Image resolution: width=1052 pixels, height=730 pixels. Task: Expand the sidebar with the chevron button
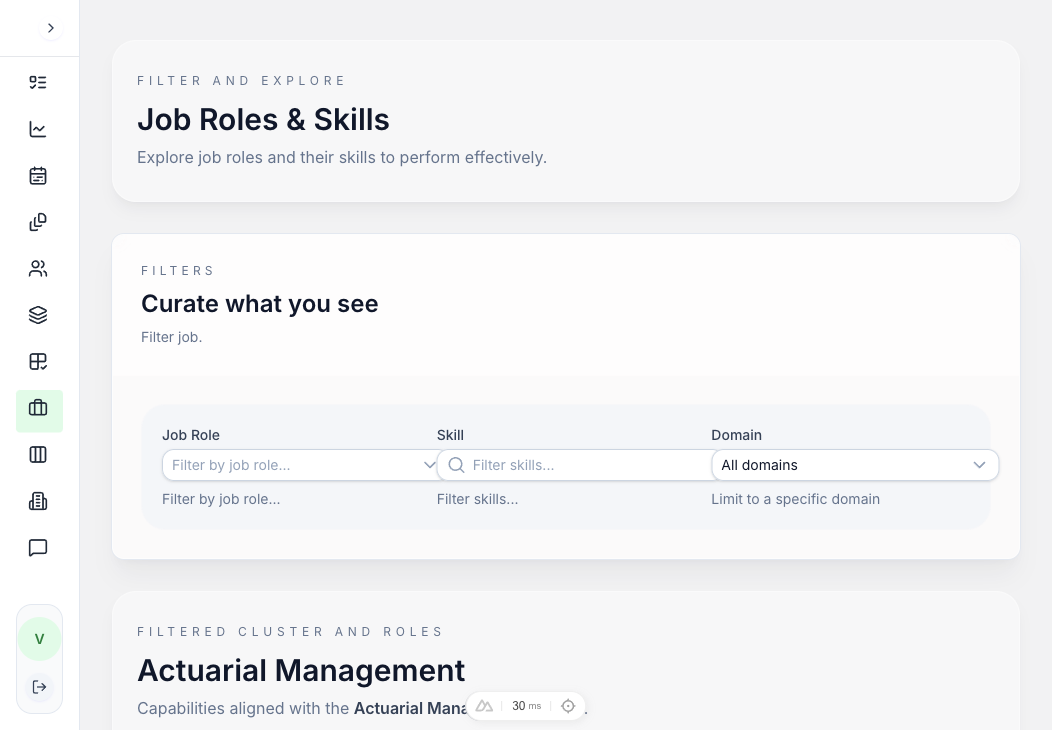(x=50, y=28)
